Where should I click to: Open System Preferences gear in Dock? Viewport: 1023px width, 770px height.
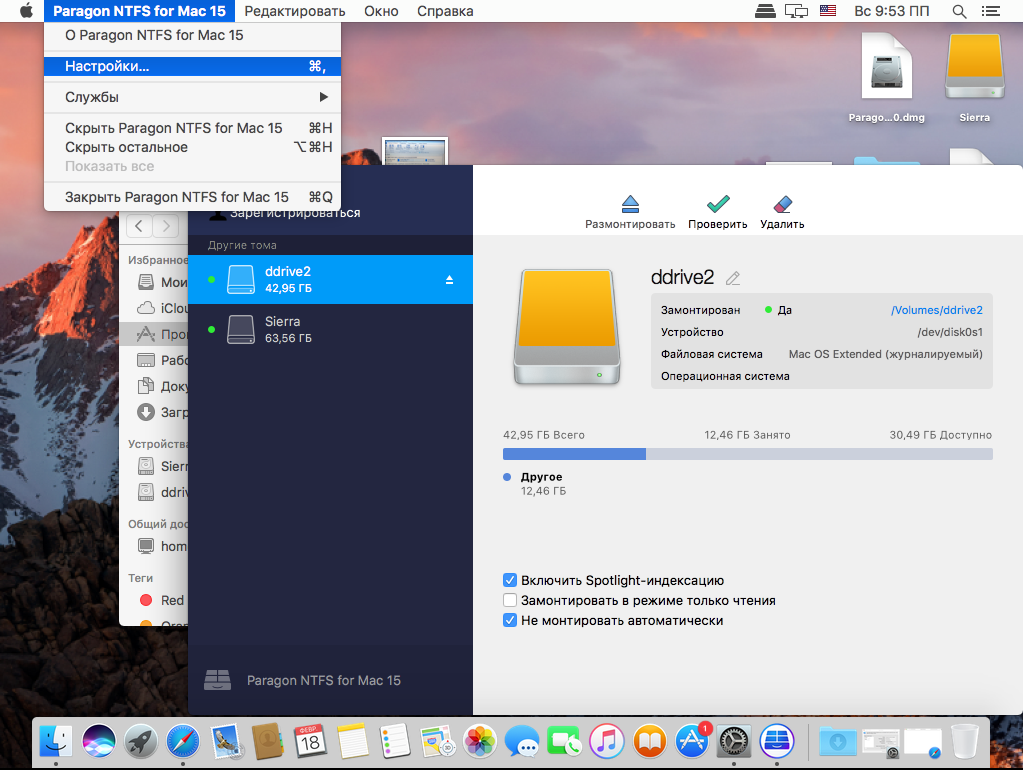[x=734, y=741]
